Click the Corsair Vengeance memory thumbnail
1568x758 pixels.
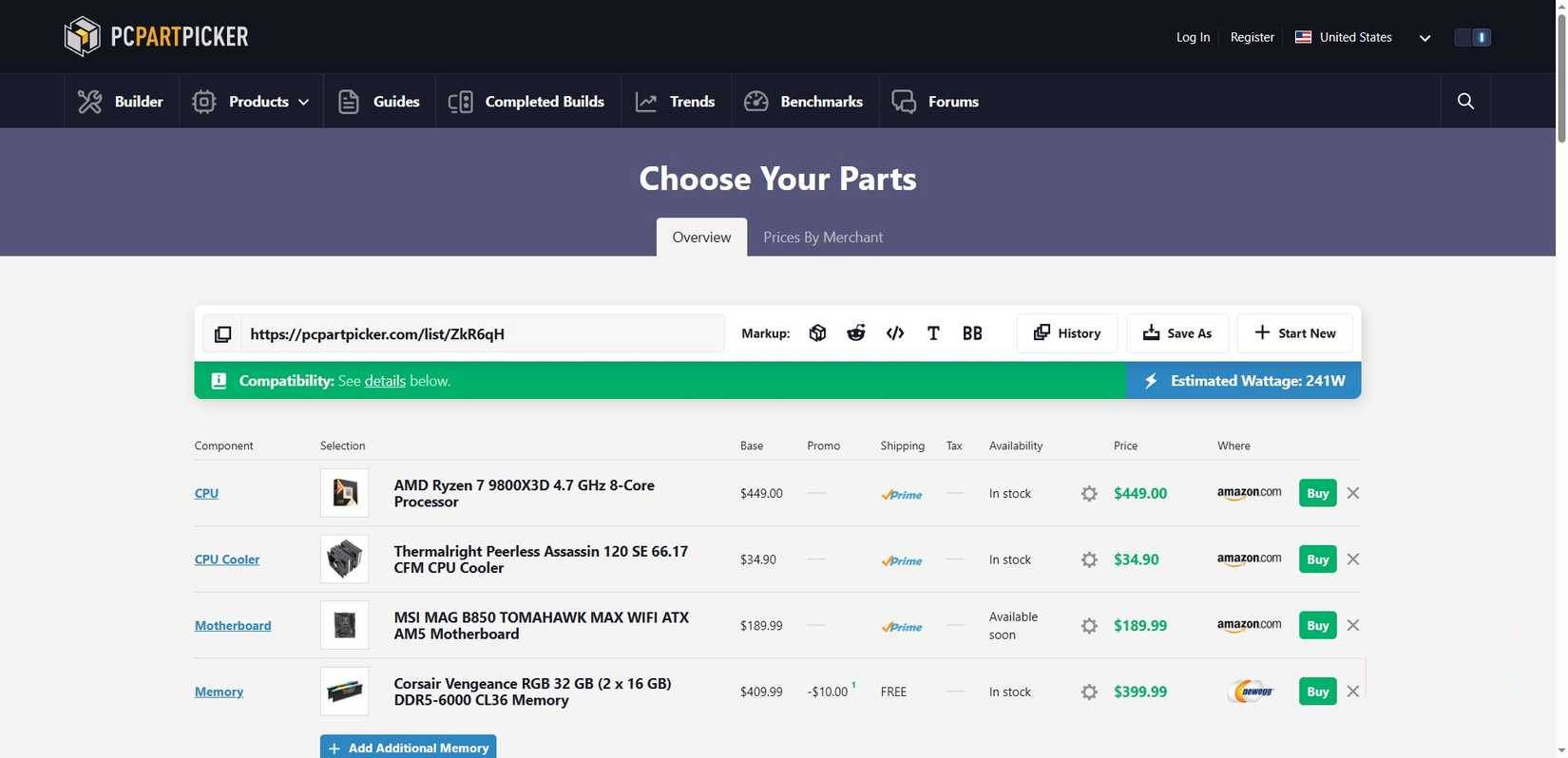coord(344,692)
